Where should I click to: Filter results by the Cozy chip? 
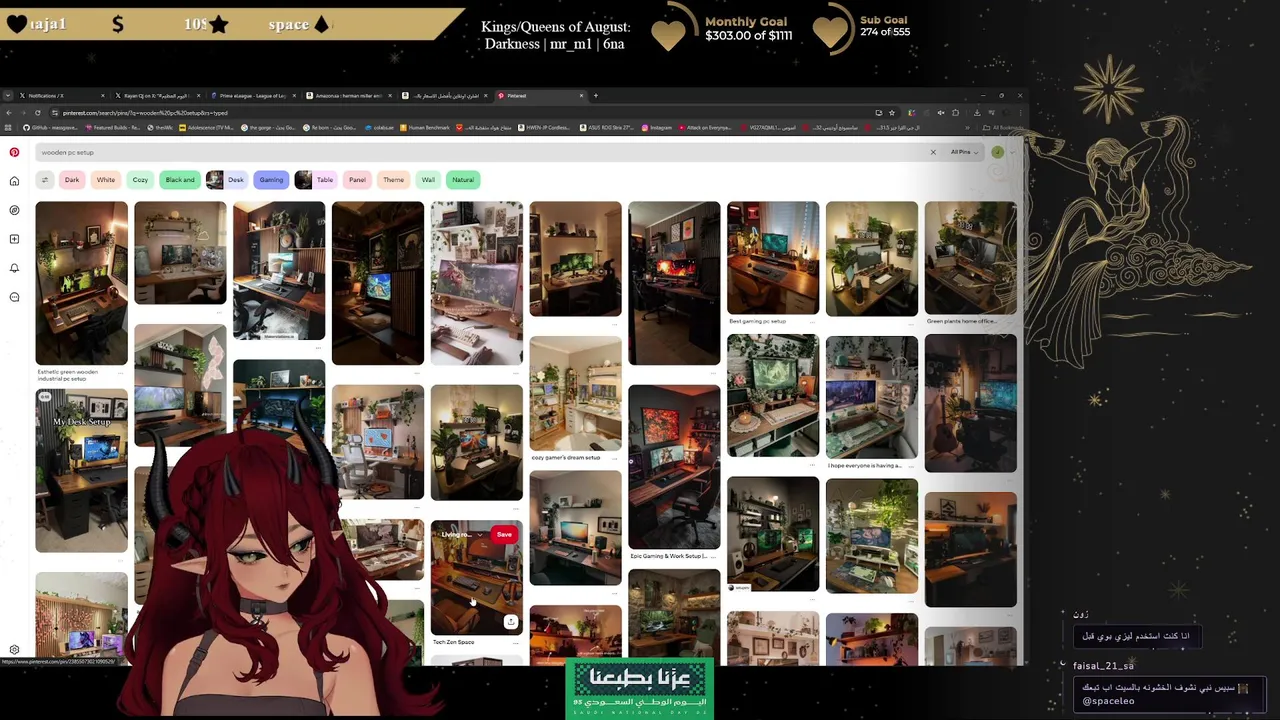click(140, 180)
